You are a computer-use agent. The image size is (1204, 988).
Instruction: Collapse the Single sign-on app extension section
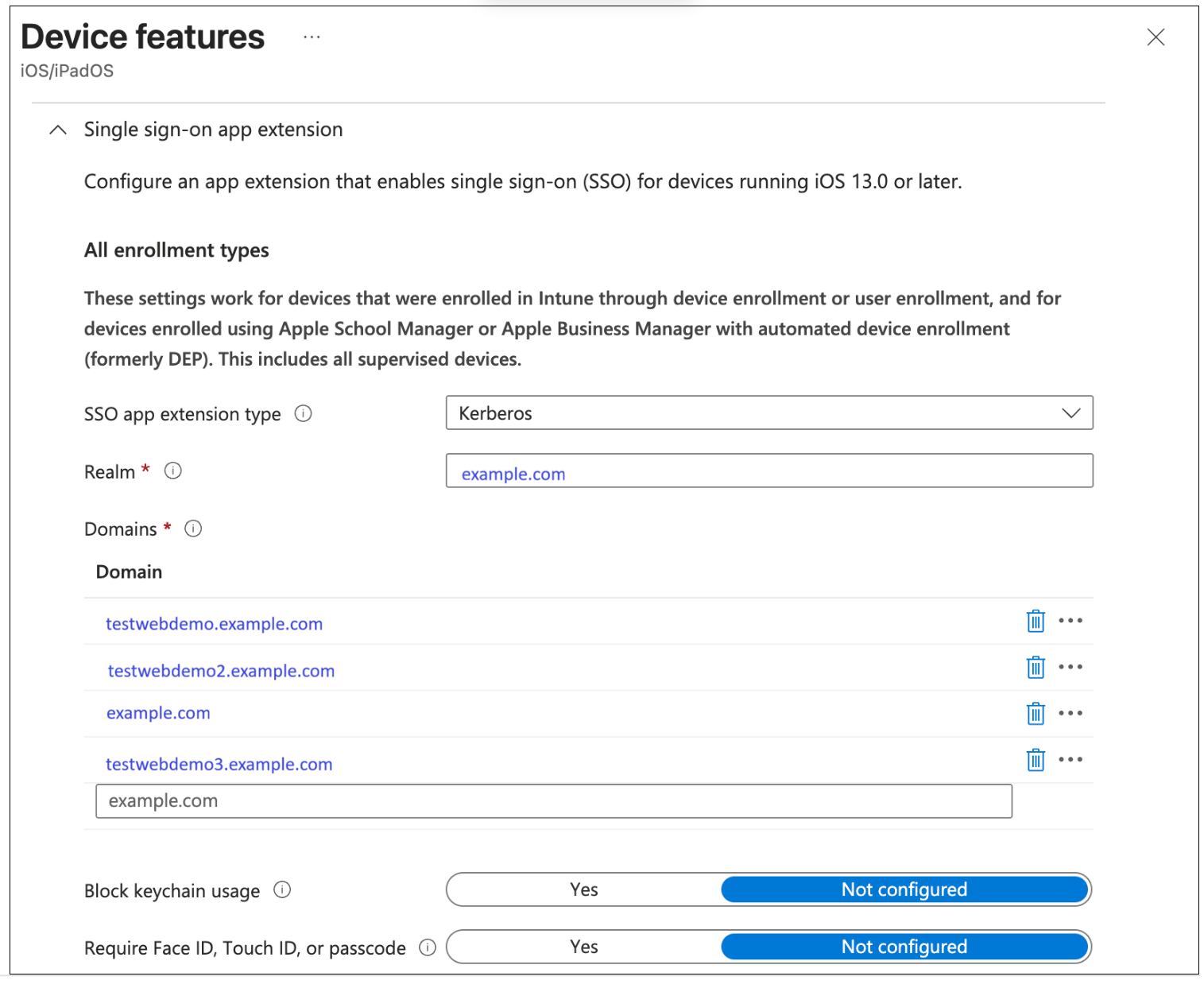coord(57,129)
